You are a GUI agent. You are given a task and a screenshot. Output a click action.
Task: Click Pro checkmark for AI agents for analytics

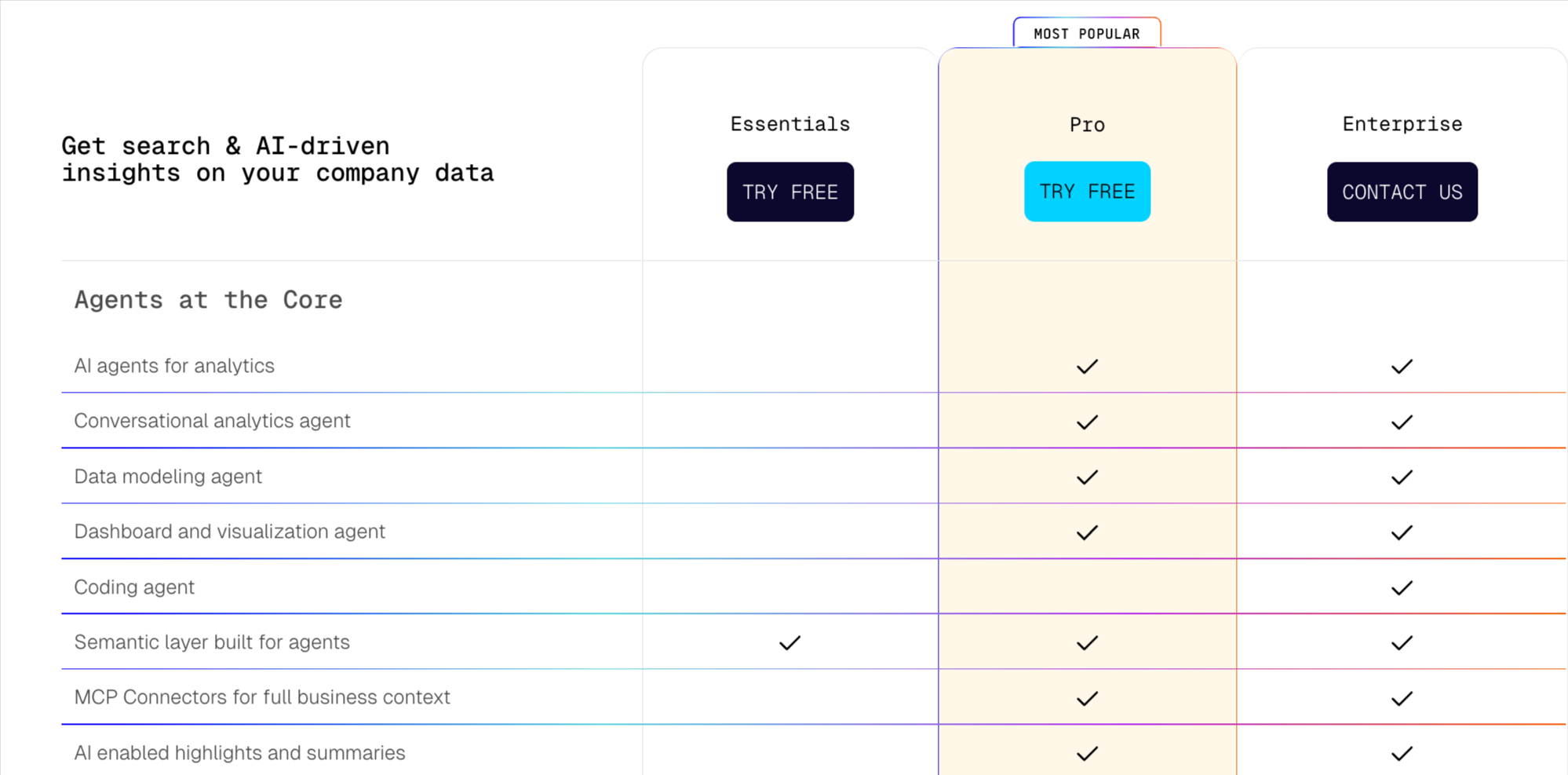coord(1087,367)
